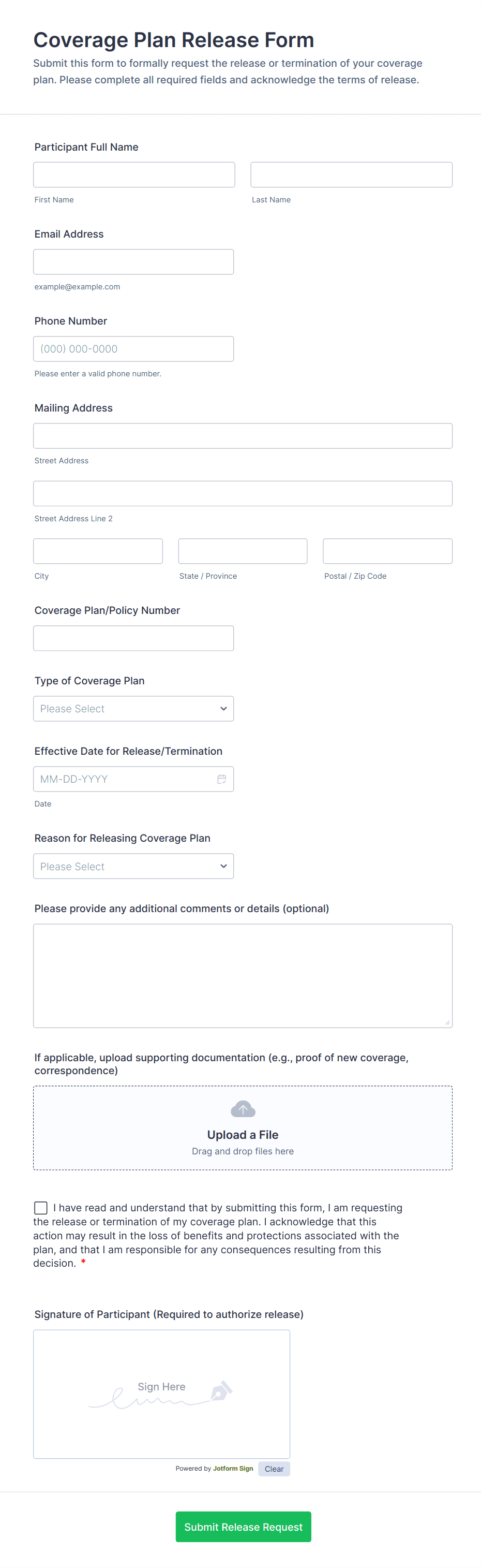The image size is (481, 1568).
Task: Click the Street Address Line 2 field
Action: coord(243,494)
